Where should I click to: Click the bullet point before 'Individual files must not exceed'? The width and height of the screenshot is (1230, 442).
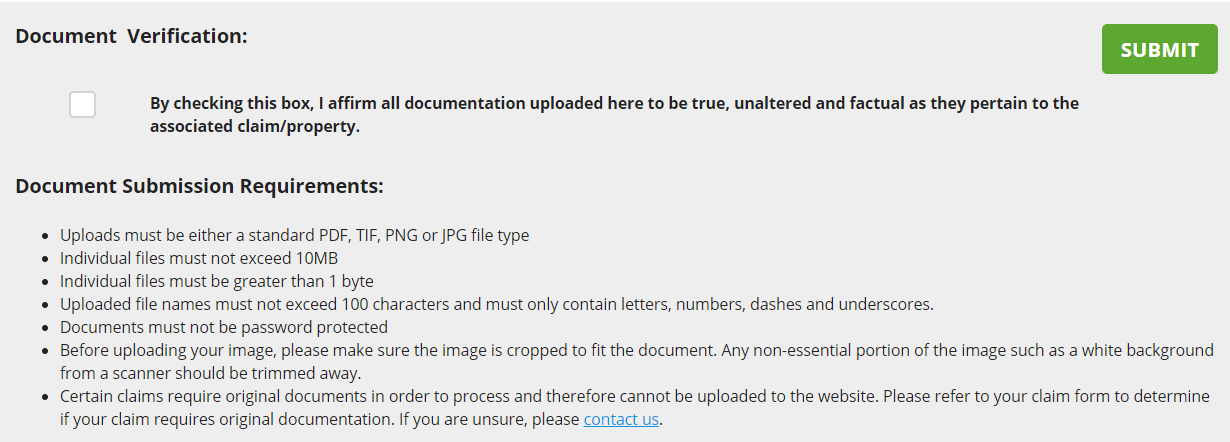(46, 259)
